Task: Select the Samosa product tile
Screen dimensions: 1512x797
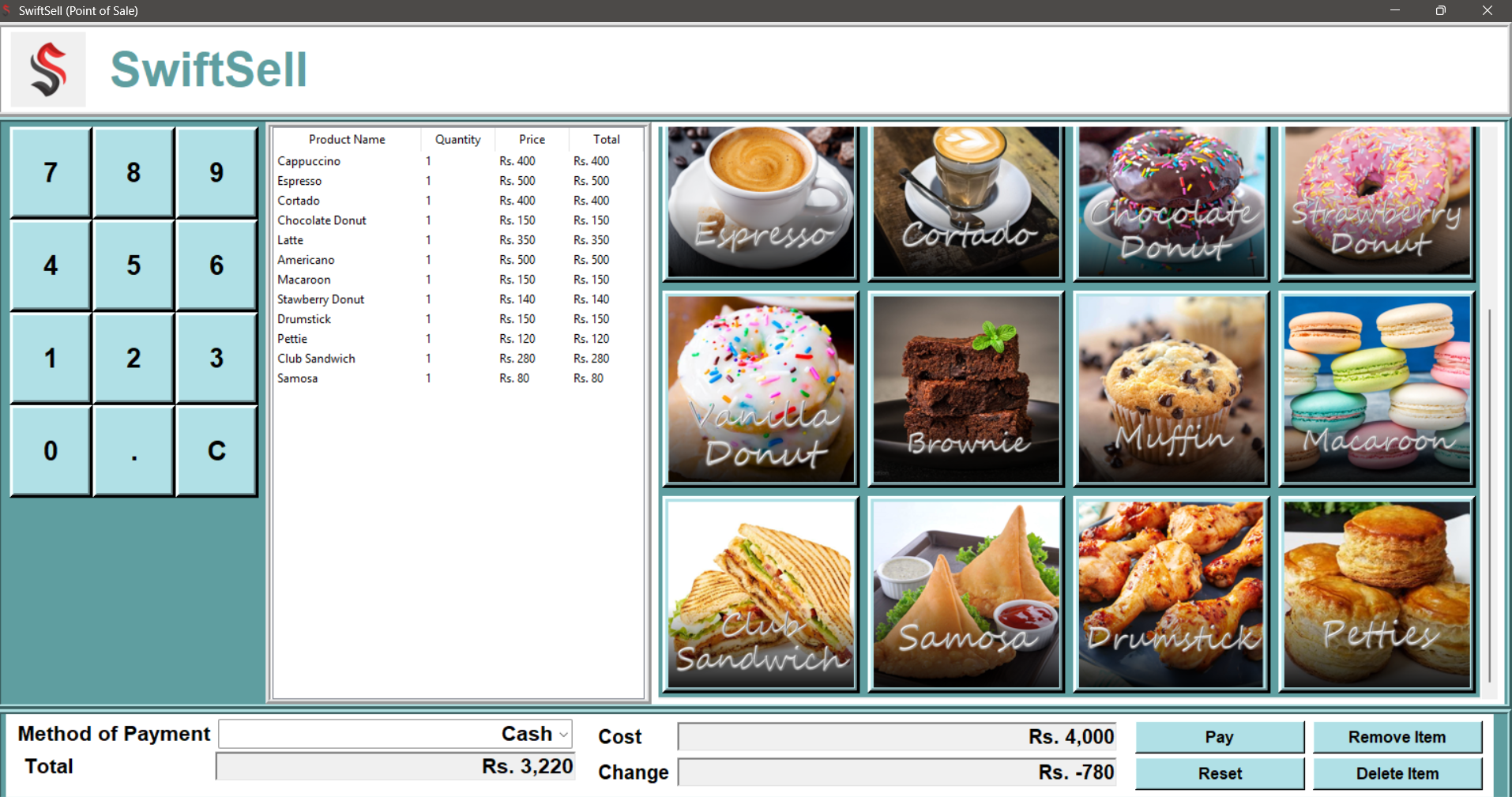Action: (966, 594)
